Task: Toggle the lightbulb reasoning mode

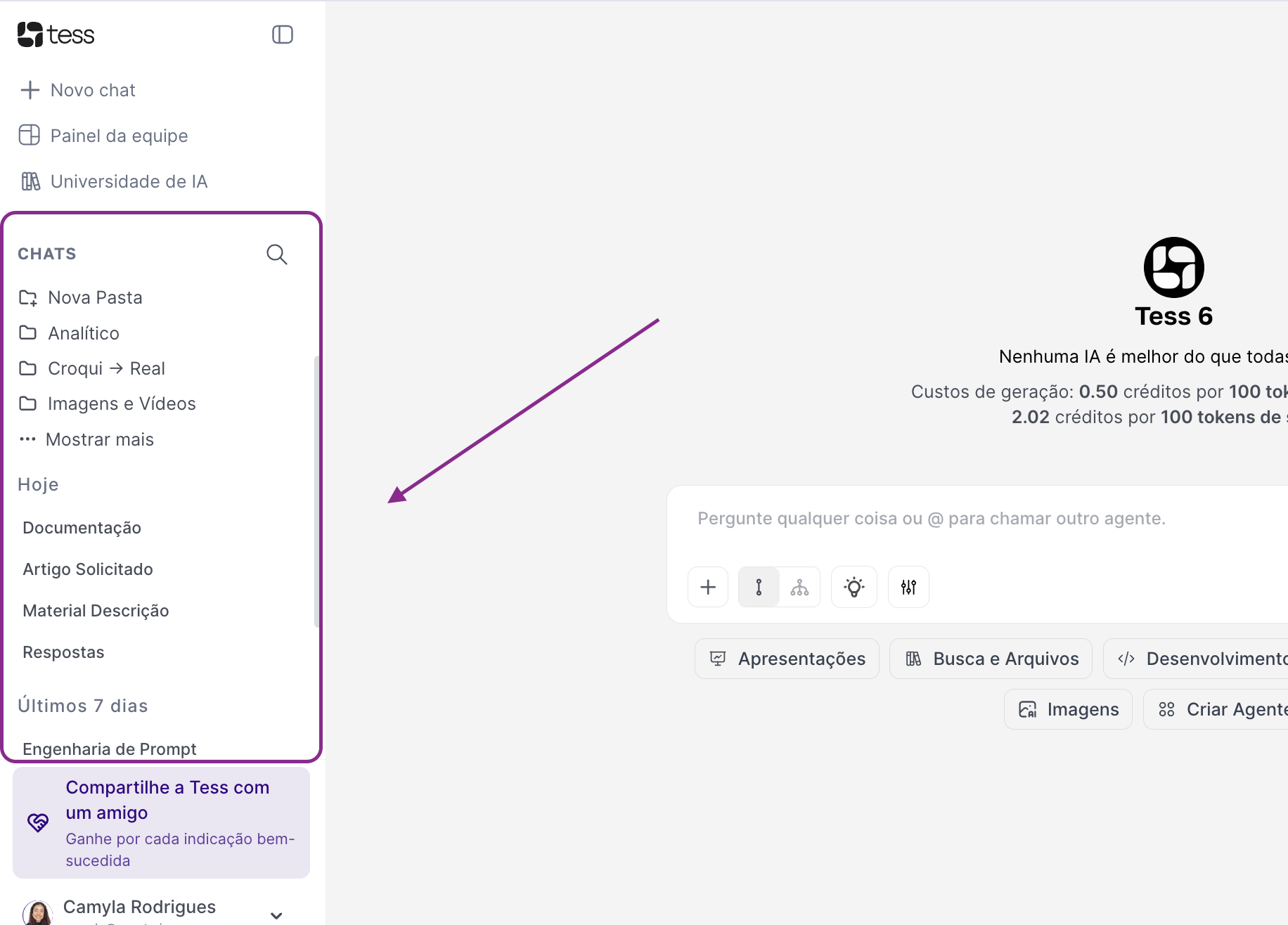Action: 854,586
